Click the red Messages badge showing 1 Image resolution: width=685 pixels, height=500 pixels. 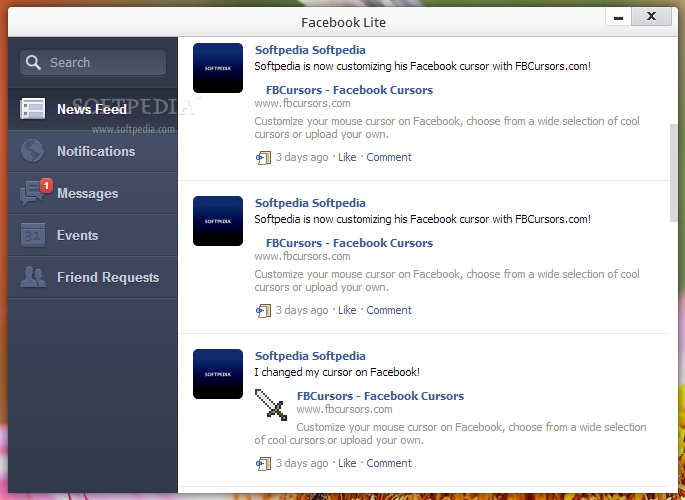tap(46, 186)
